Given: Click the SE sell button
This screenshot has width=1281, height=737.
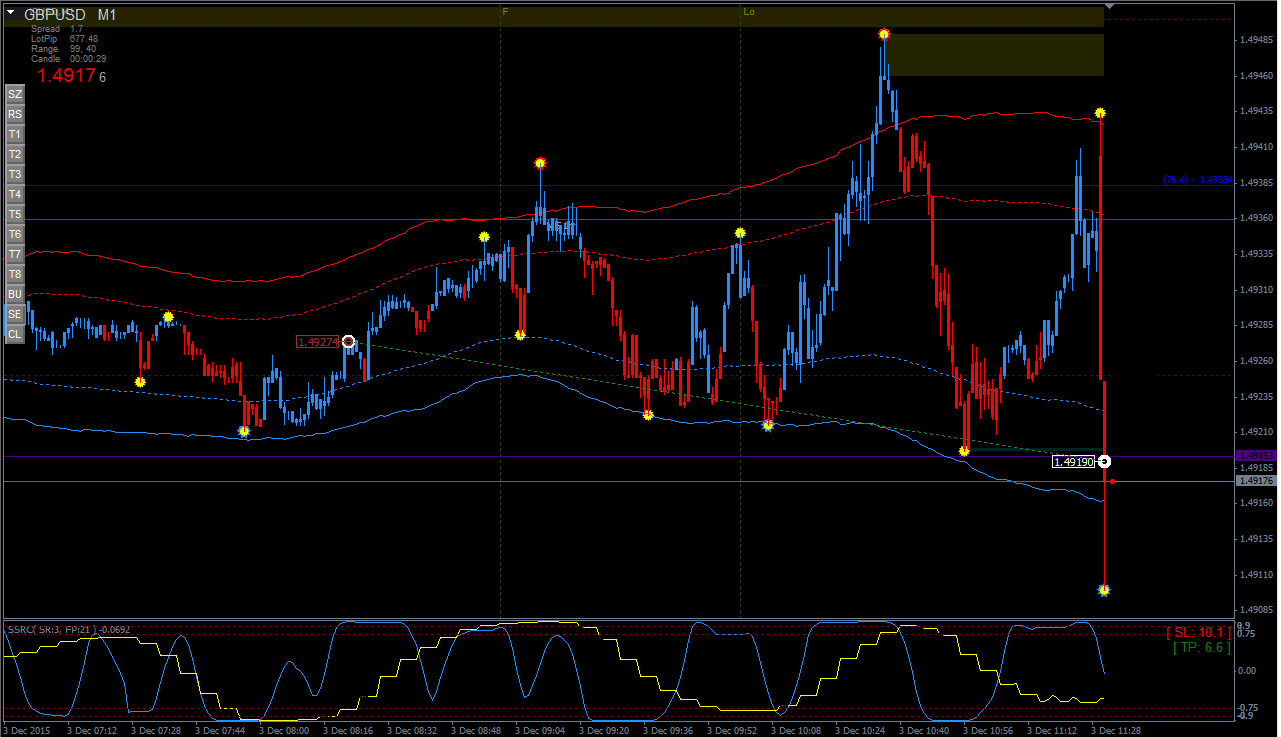Looking at the screenshot, I should (x=15, y=314).
